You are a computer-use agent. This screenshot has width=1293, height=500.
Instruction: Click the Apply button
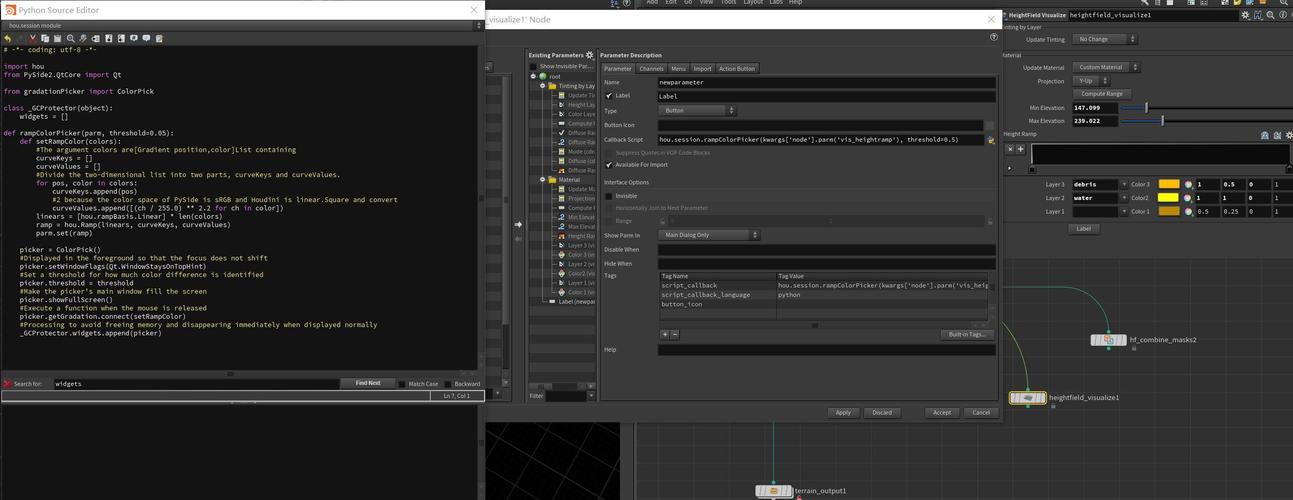(843, 412)
